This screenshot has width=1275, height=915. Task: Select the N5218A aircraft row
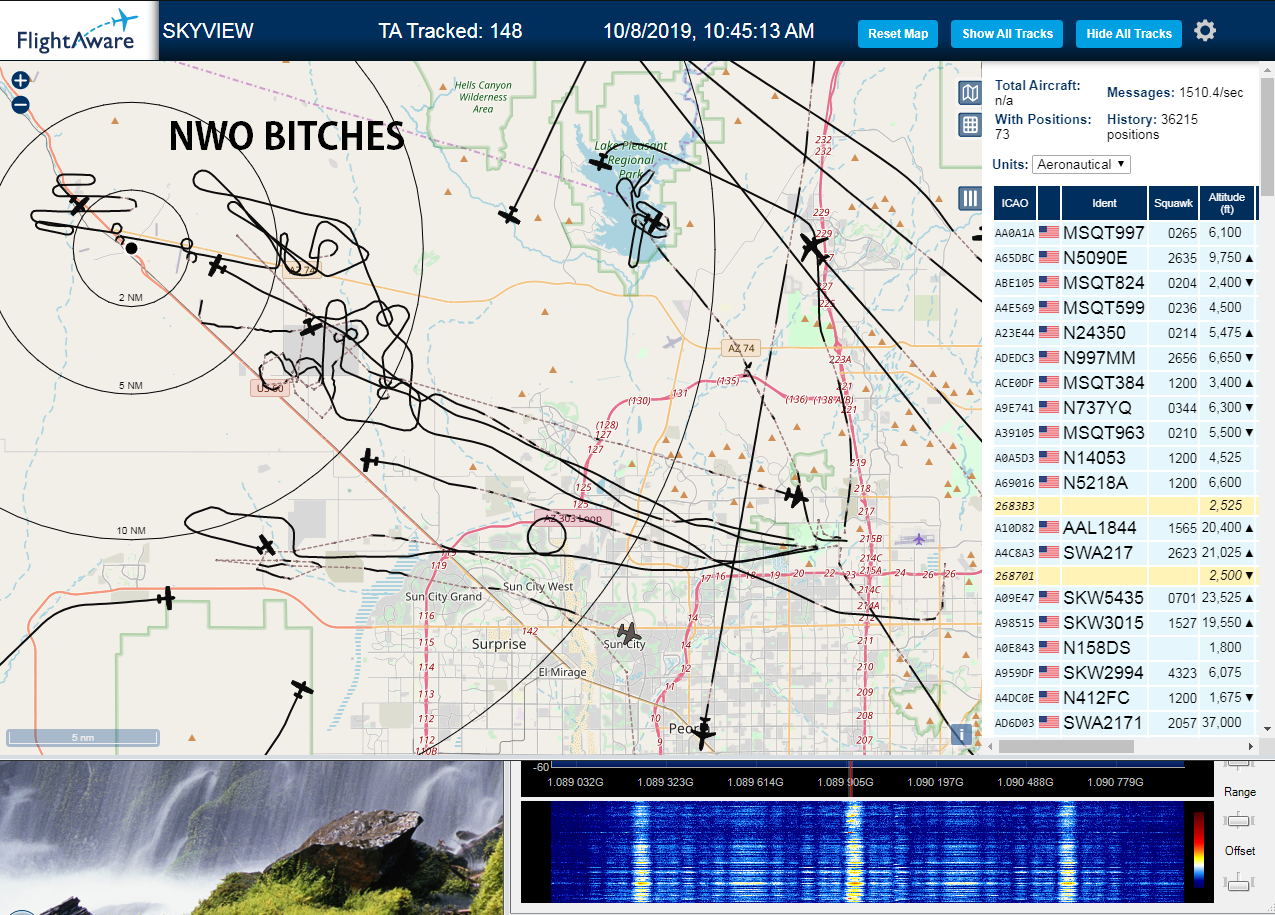[x=1124, y=482]
